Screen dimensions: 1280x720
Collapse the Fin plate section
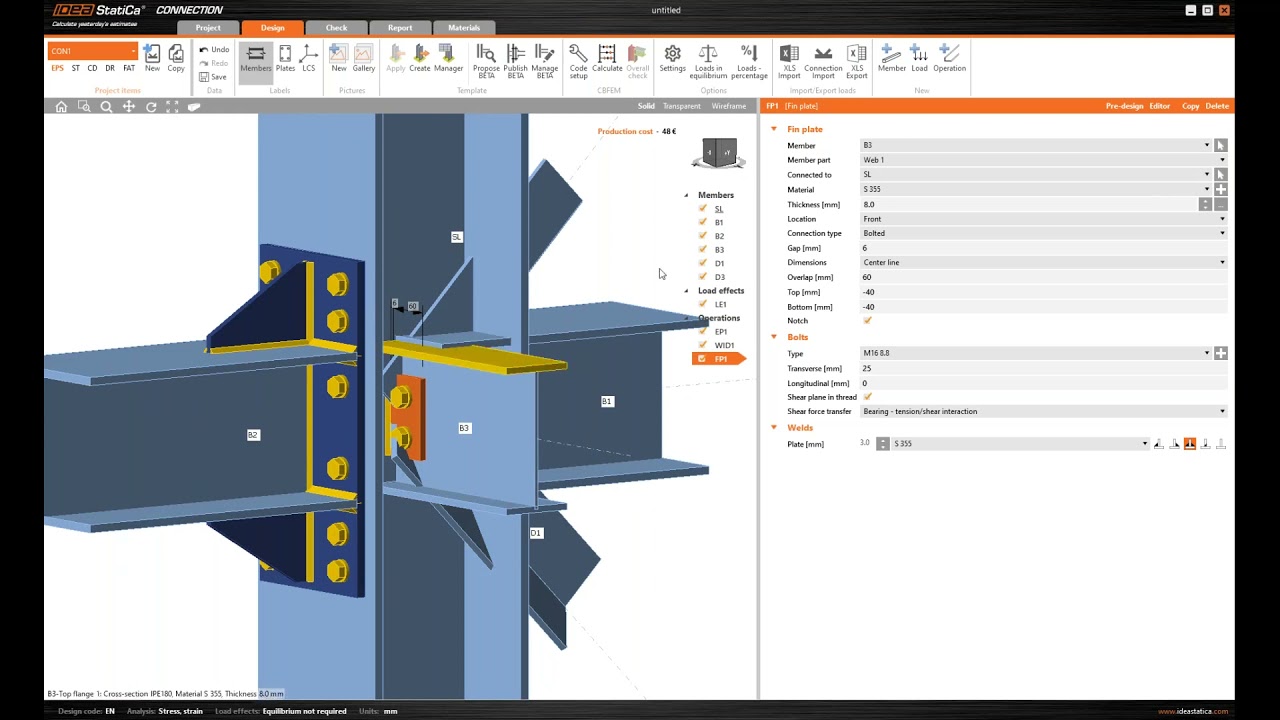[773, 129]
